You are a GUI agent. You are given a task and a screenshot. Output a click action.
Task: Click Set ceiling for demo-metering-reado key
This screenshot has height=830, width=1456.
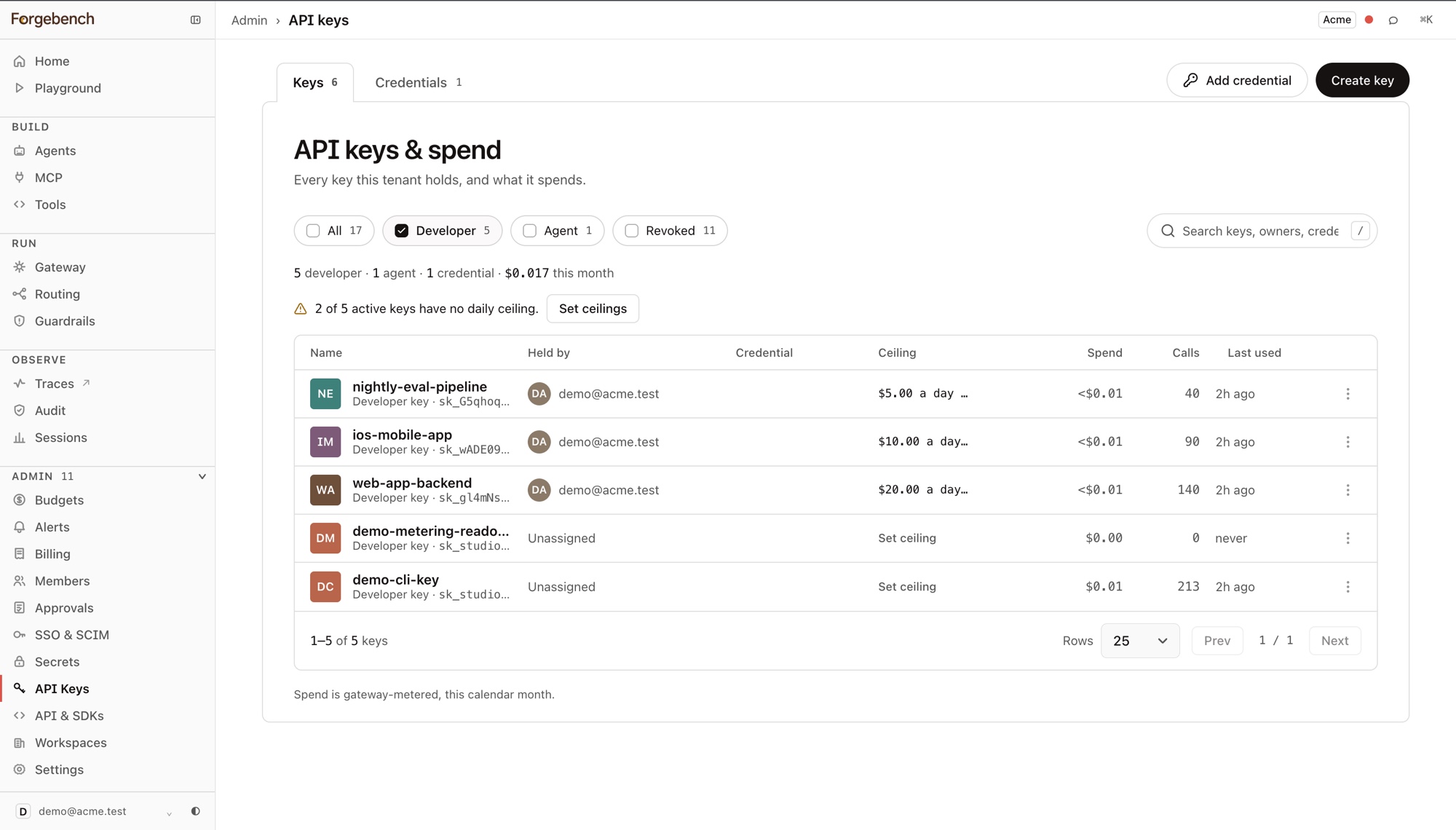click(x=906, y=538)
